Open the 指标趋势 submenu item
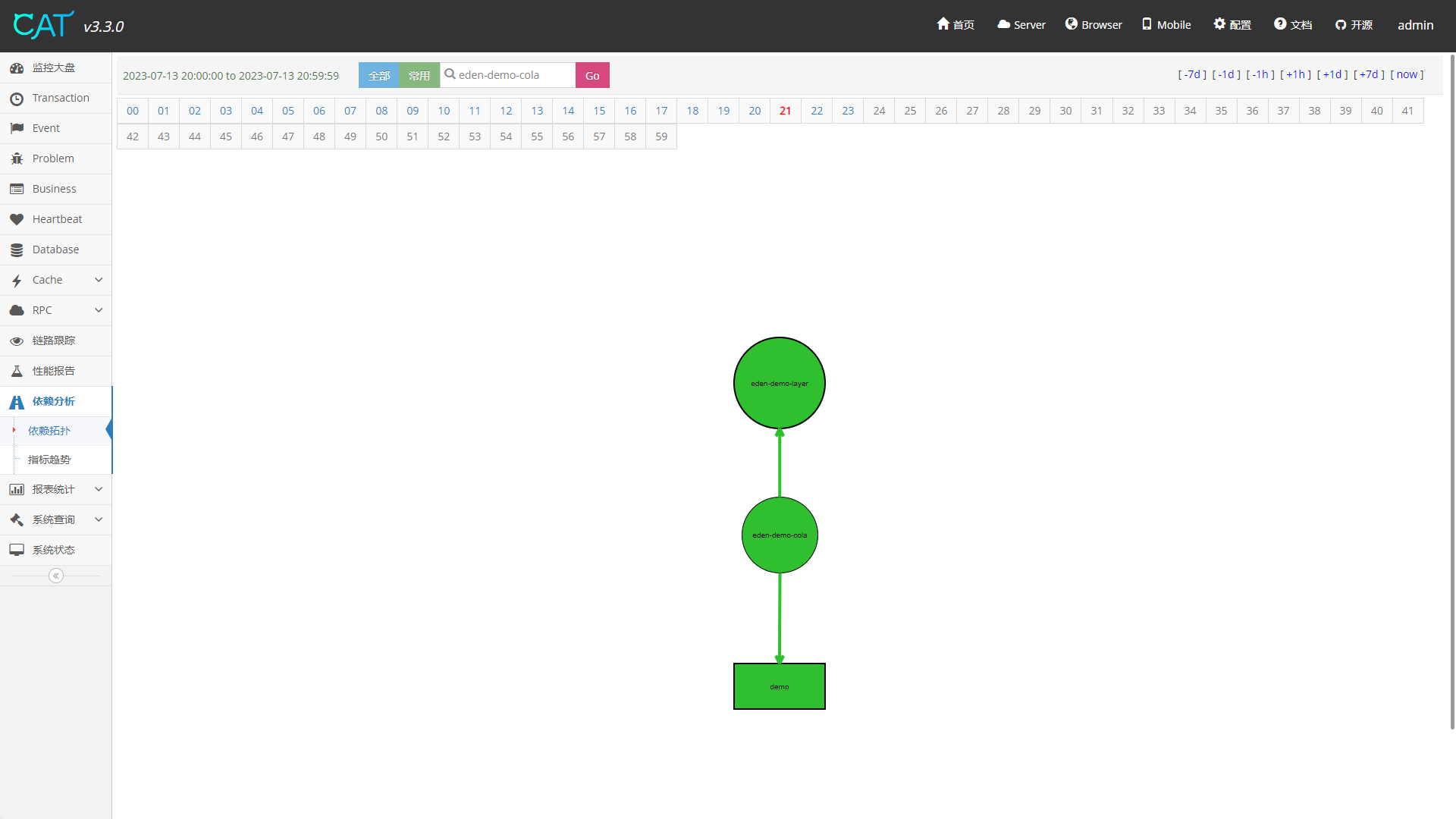The width and height of the screenshot is (1456, 819). click(49, 460)
